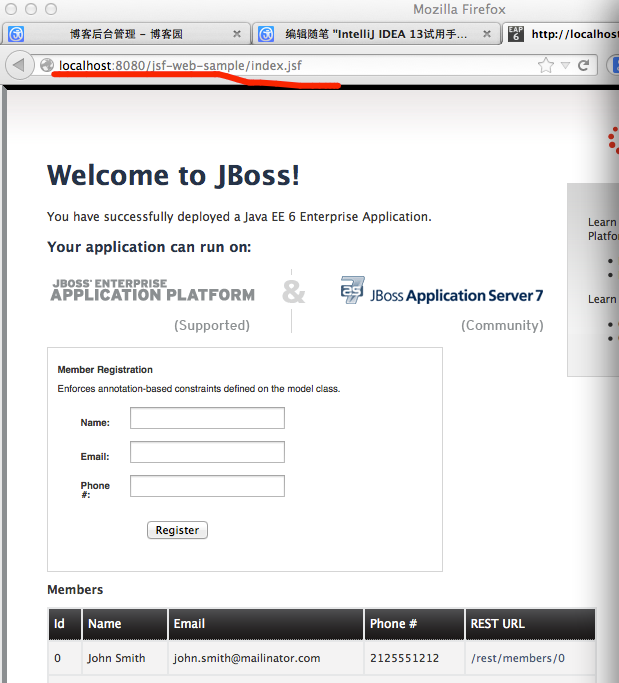Image resolution: width=619 pixels, height=683 pixels.
Task: Reload the current page
Action: point(583,65)
